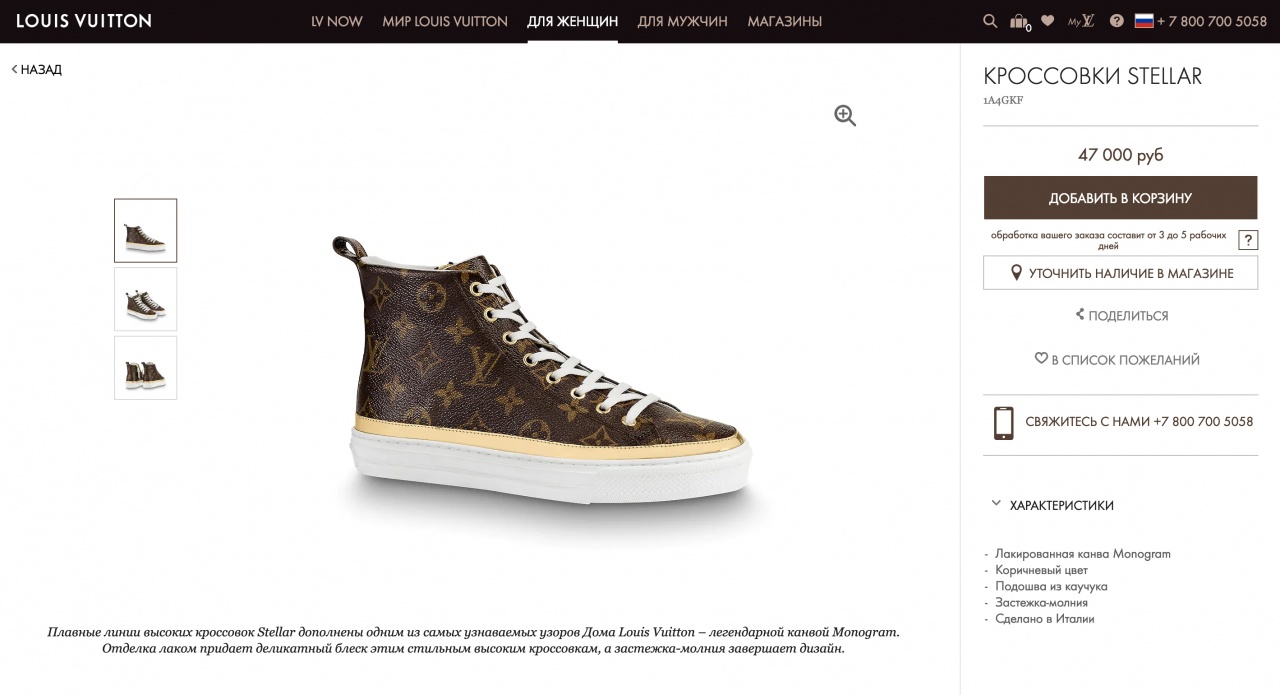Select the first side-view sneaker thumbnail
1280x695 pixels.
coord(145,231)
